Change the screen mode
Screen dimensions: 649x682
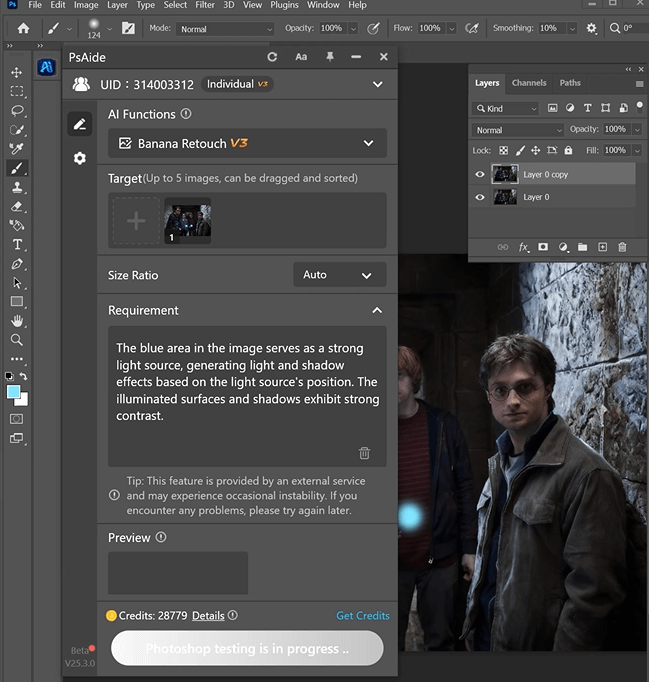click(17, 438)
